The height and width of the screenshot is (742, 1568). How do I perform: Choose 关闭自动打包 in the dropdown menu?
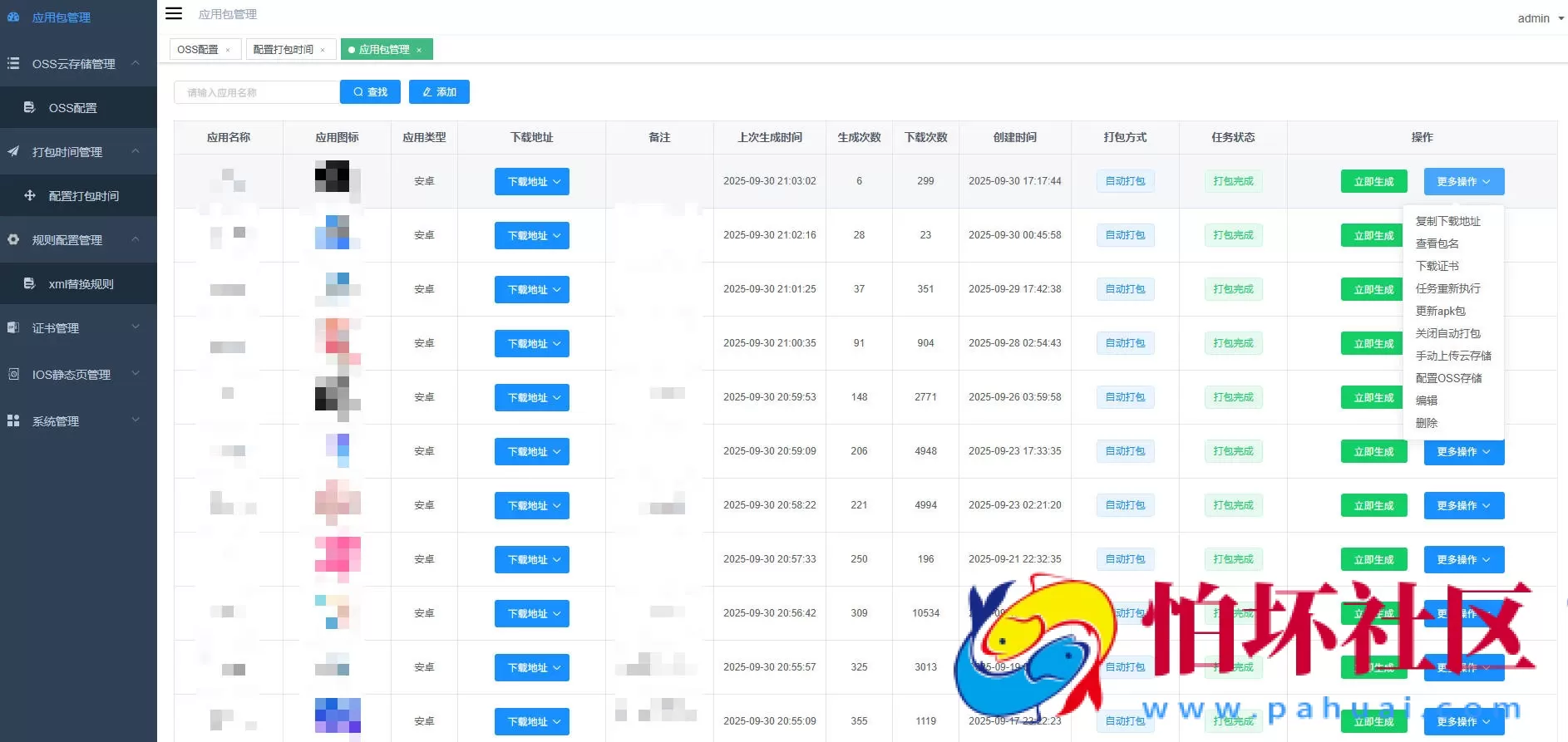(x=1447, y=333)
